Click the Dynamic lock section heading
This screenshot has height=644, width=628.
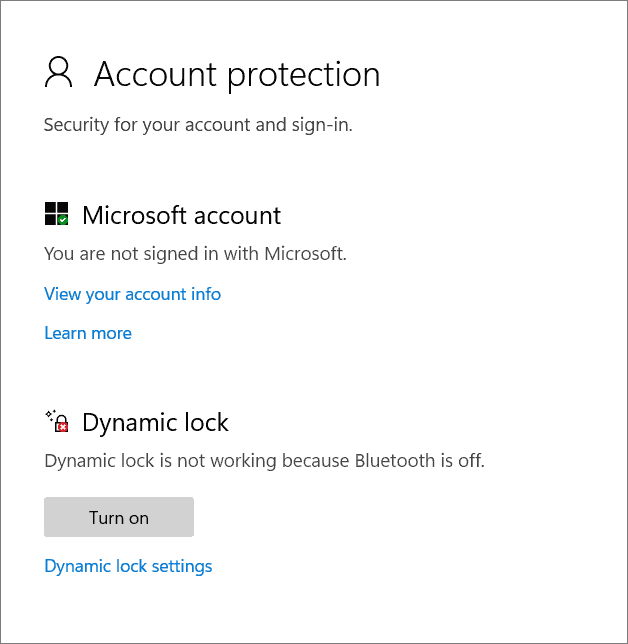point(155,422)
